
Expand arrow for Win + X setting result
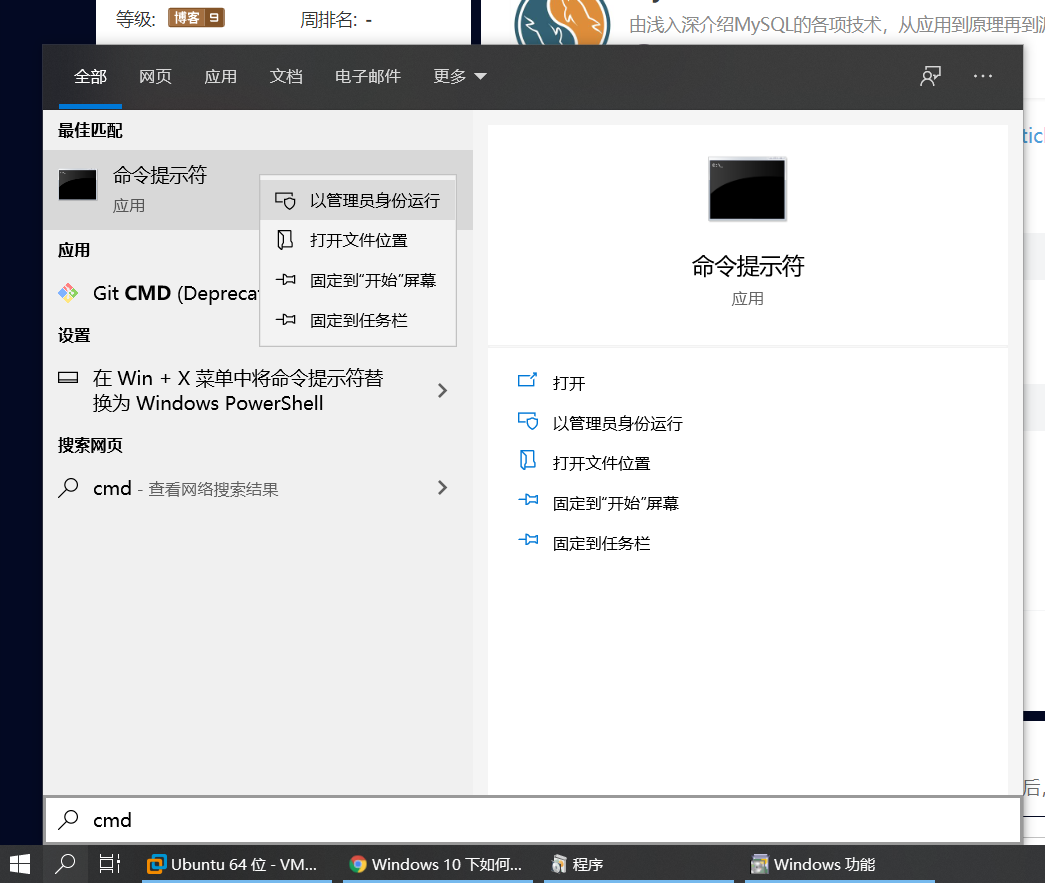tap(442, 391)
